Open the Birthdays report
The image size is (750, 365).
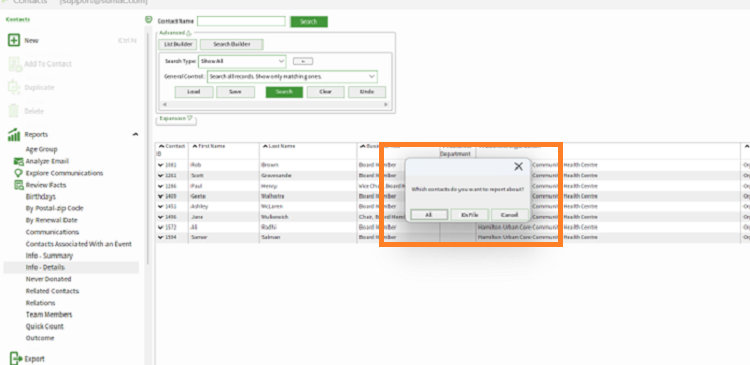pyautogui.click(x=41, y=197)
